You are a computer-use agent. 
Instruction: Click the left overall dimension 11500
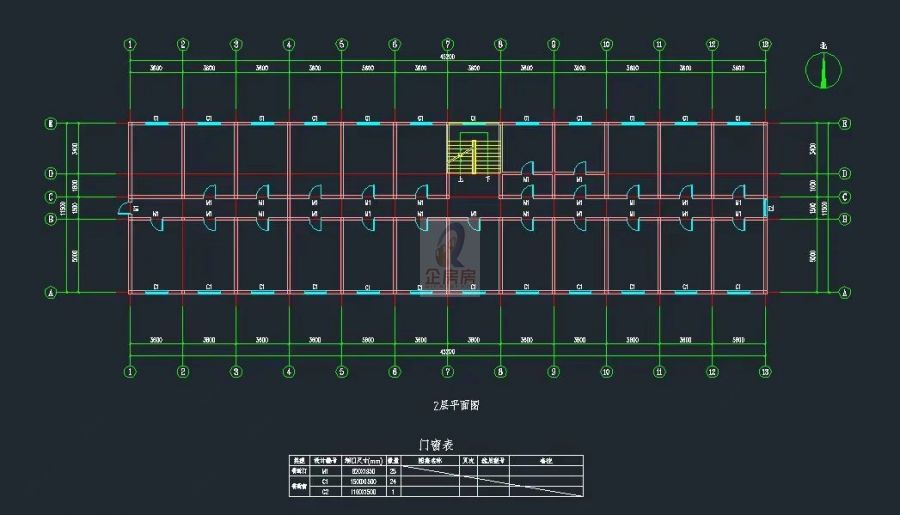pos(63,208)
